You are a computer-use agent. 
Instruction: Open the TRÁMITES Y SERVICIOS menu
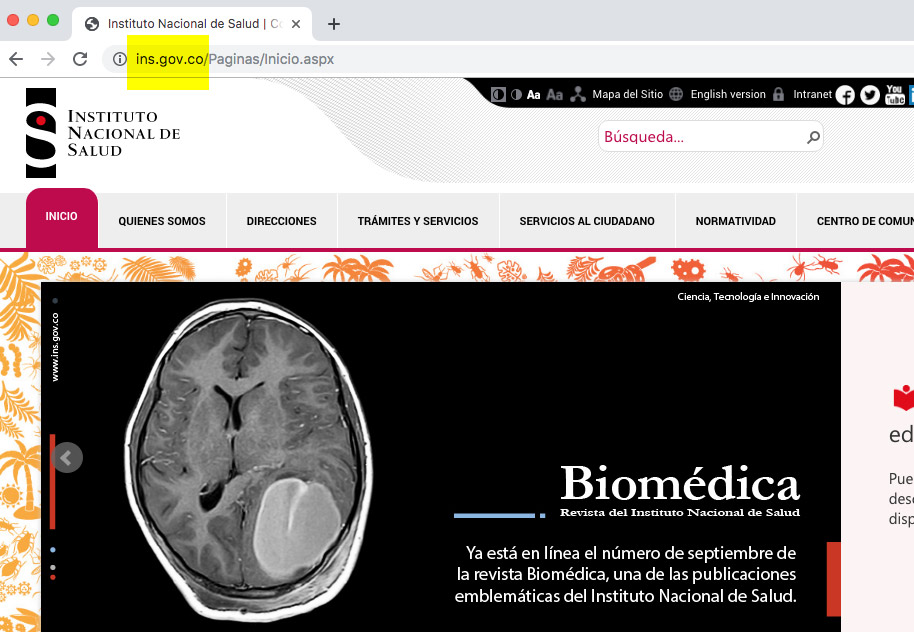coord(418,221)
